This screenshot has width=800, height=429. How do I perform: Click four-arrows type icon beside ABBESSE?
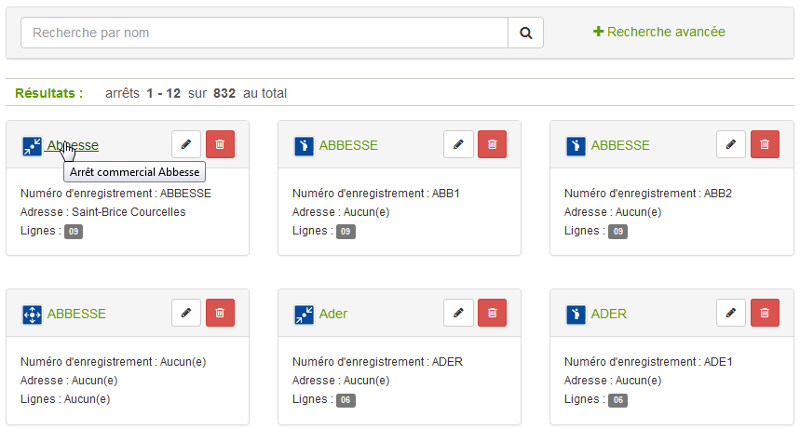point(32,315)
